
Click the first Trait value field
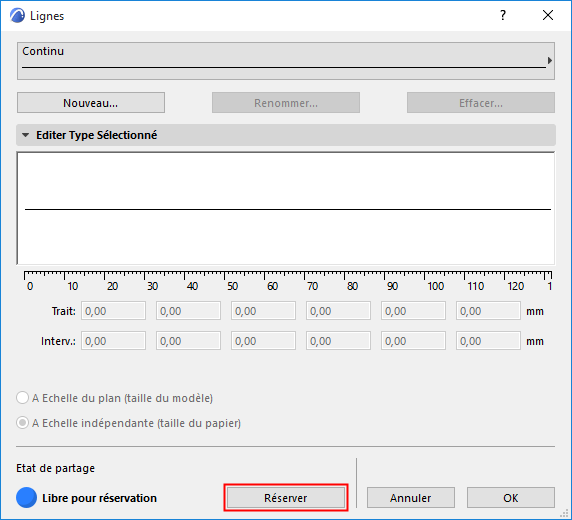click(x=113, y=311)
